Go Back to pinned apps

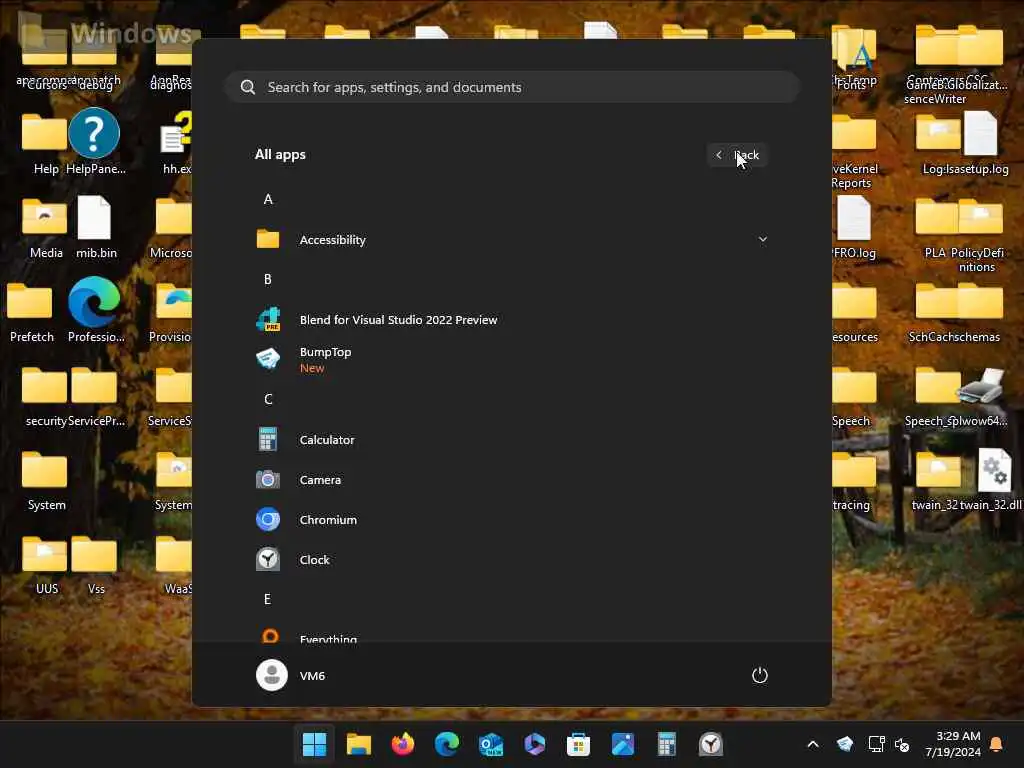[737, 155]
